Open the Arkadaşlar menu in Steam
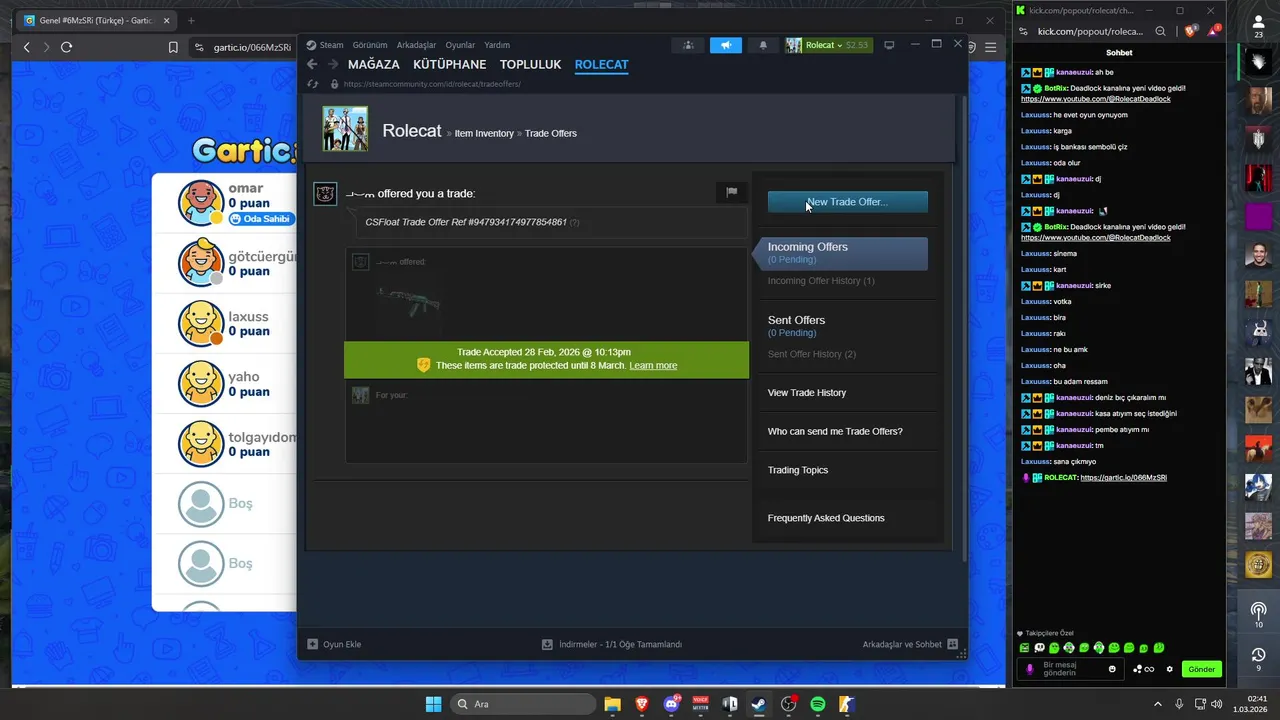1280x720 pixels. point(416,45)
